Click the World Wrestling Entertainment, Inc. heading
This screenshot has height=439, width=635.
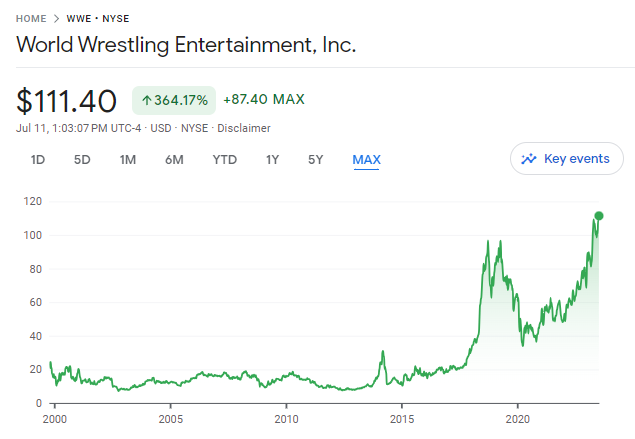click(186, 46)
